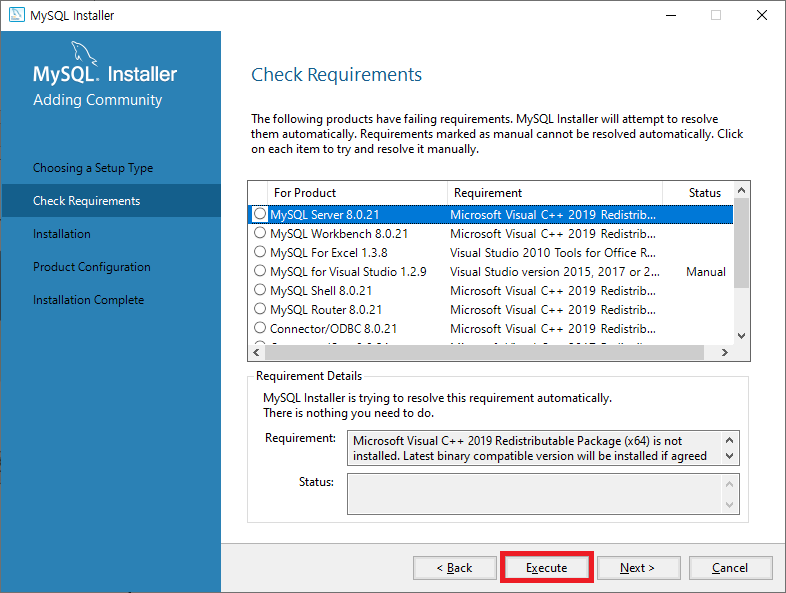
Task: Click the requirements list vertical scrollbar thumb
Action: pos(741,243)
